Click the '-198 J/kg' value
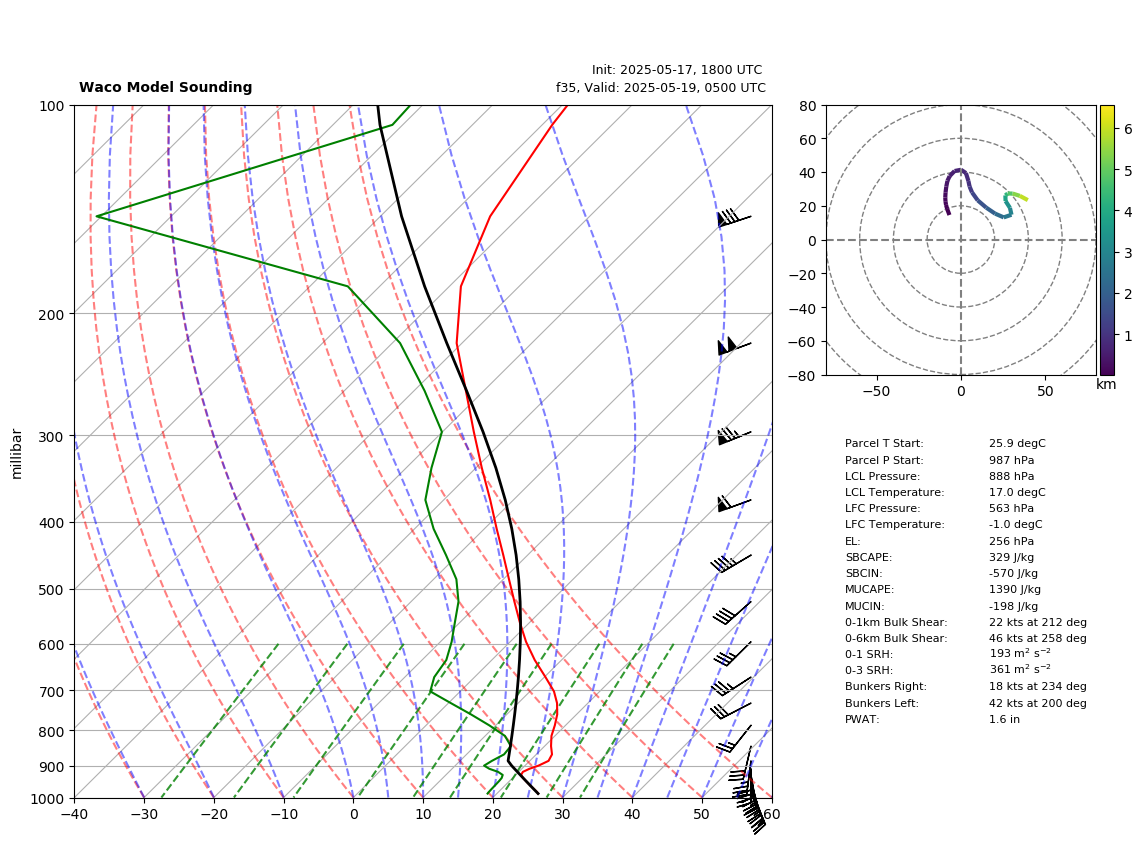The image size is (1142, 844). (x=1013, y=606)
